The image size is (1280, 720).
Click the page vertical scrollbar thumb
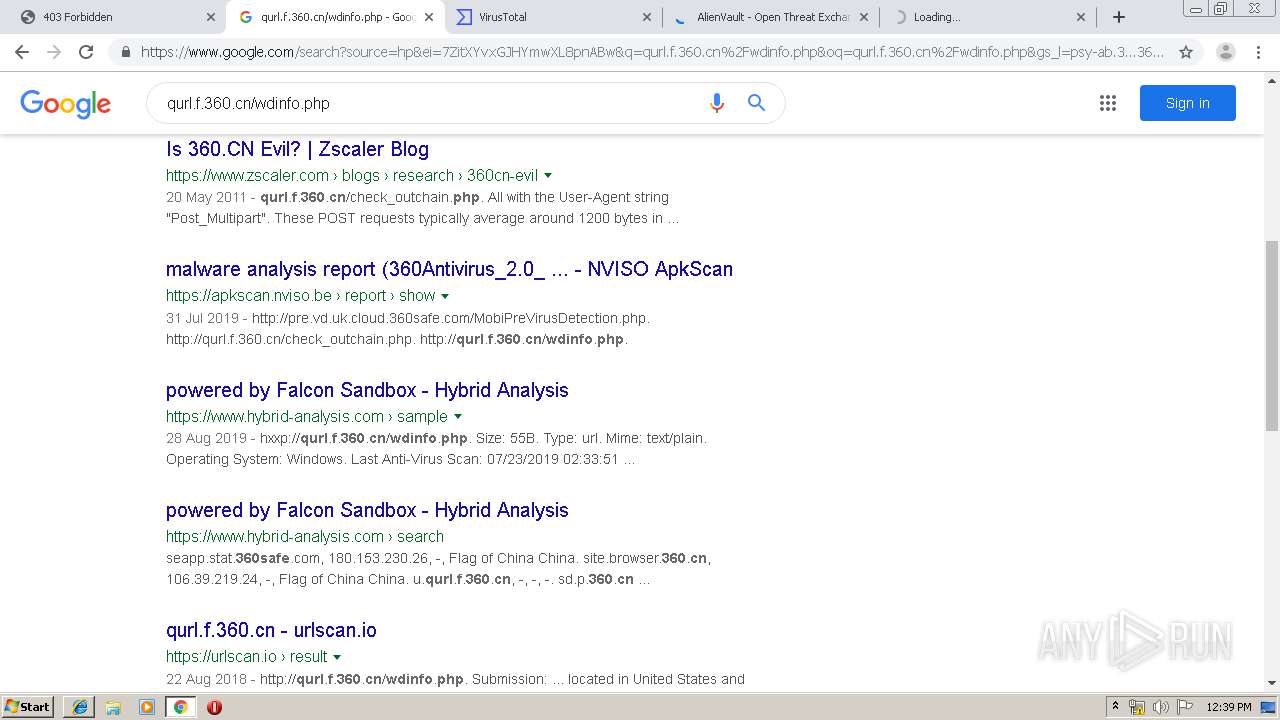click(1272, 335)
